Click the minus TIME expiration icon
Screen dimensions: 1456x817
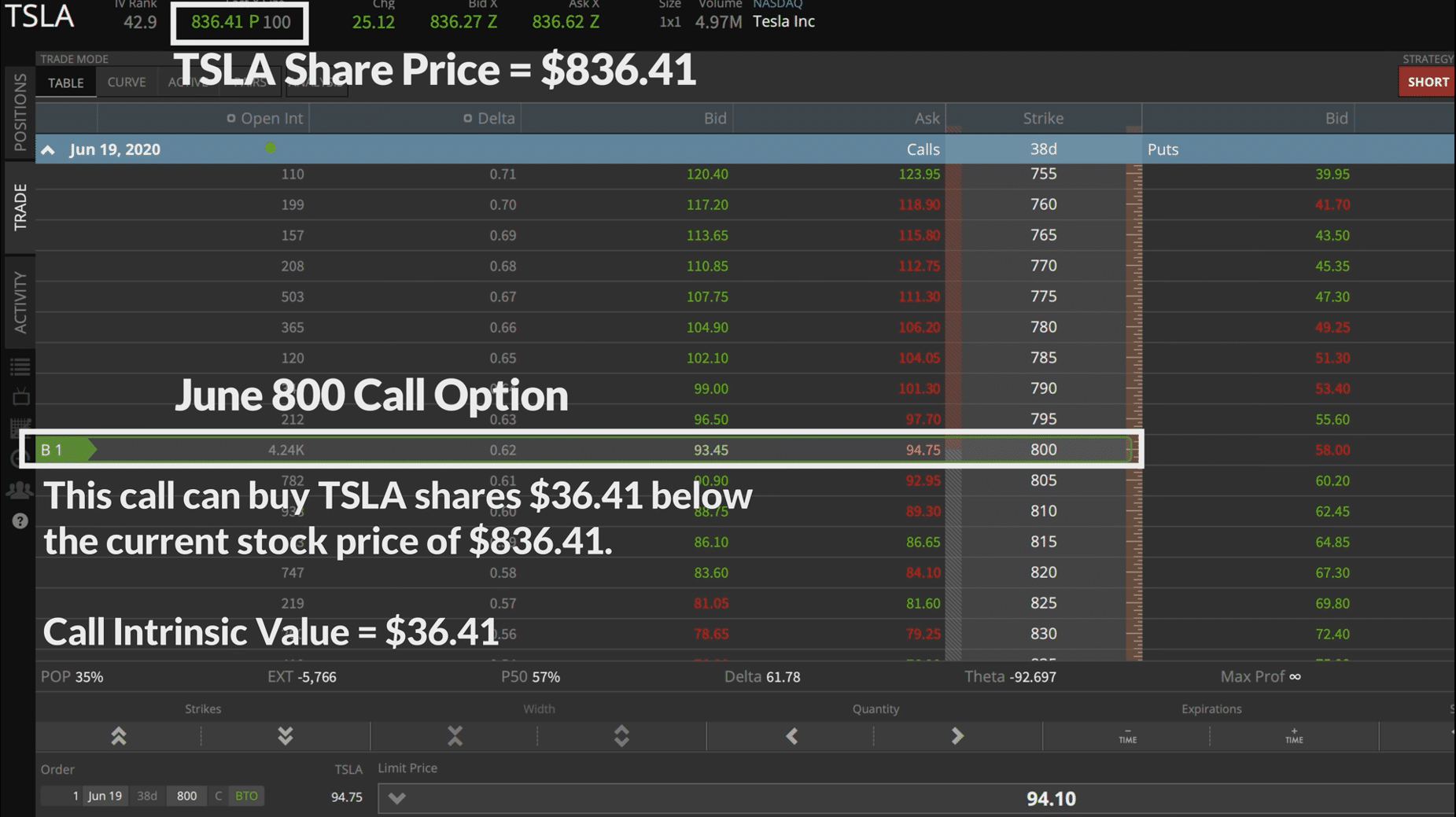pos(1127,736)
